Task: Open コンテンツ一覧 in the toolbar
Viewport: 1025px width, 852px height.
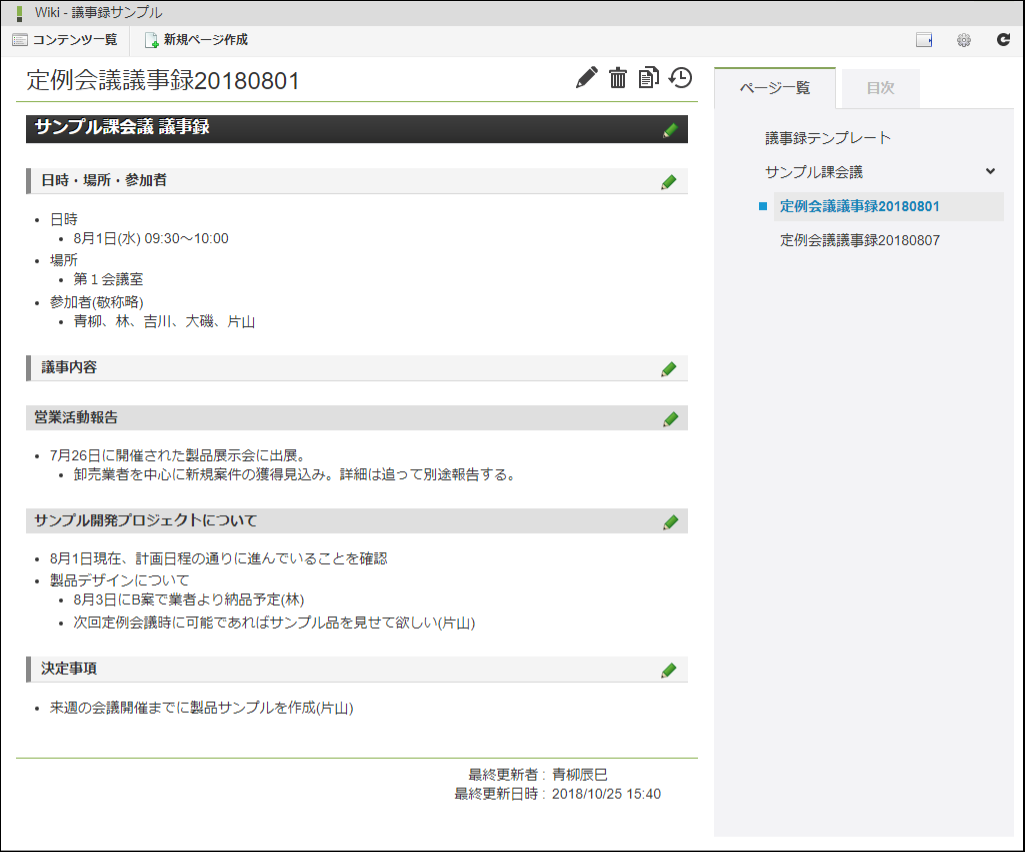Action: [65, 40]
